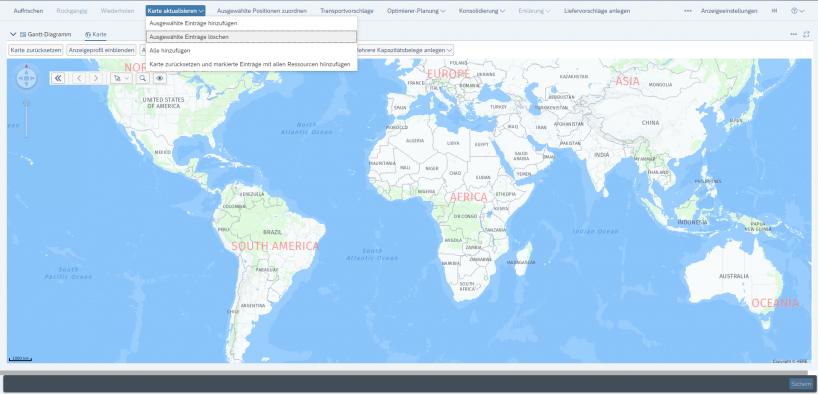Open the help dropdown in the top bar

[797, 11]
